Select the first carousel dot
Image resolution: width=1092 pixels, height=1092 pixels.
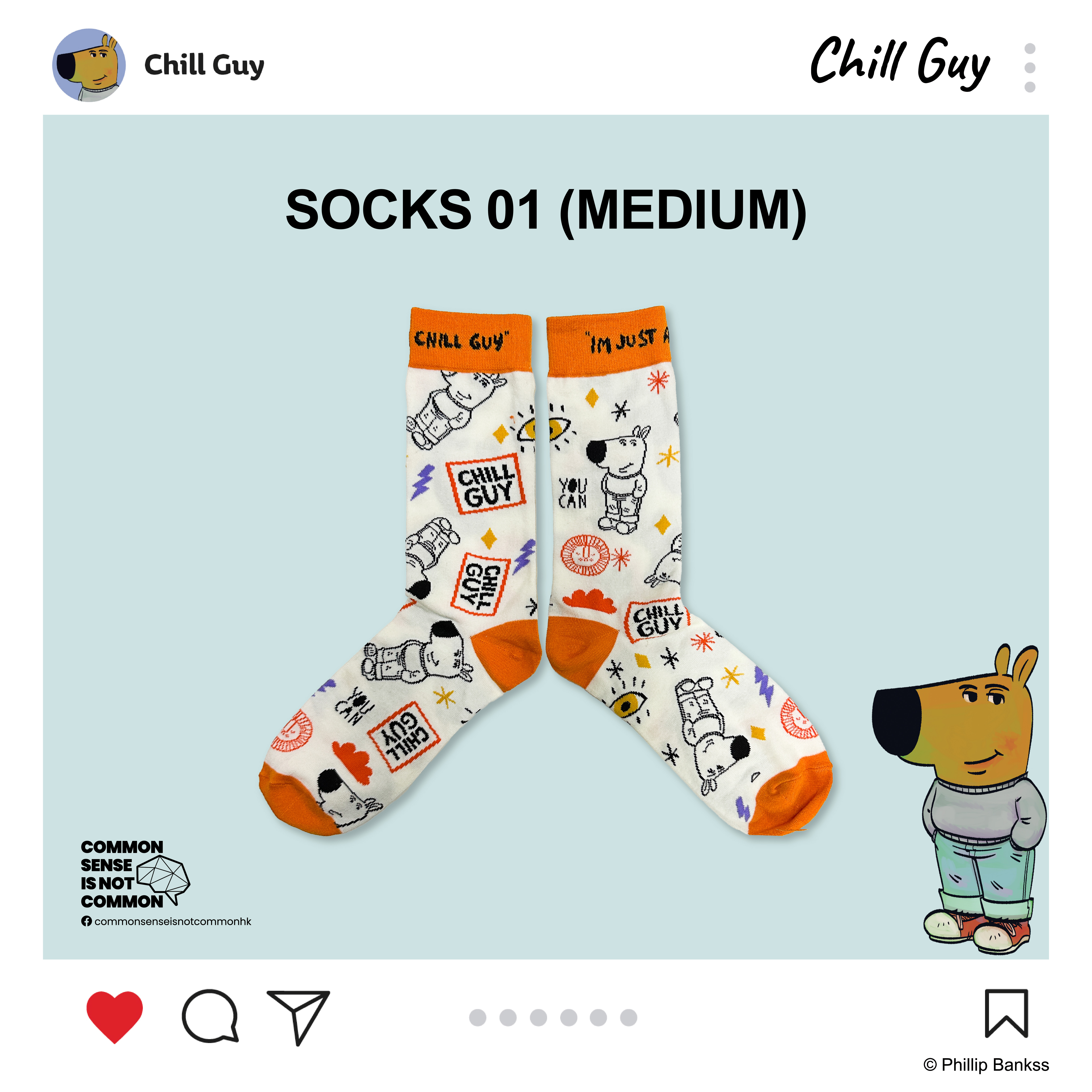(x=478, y=1017)
